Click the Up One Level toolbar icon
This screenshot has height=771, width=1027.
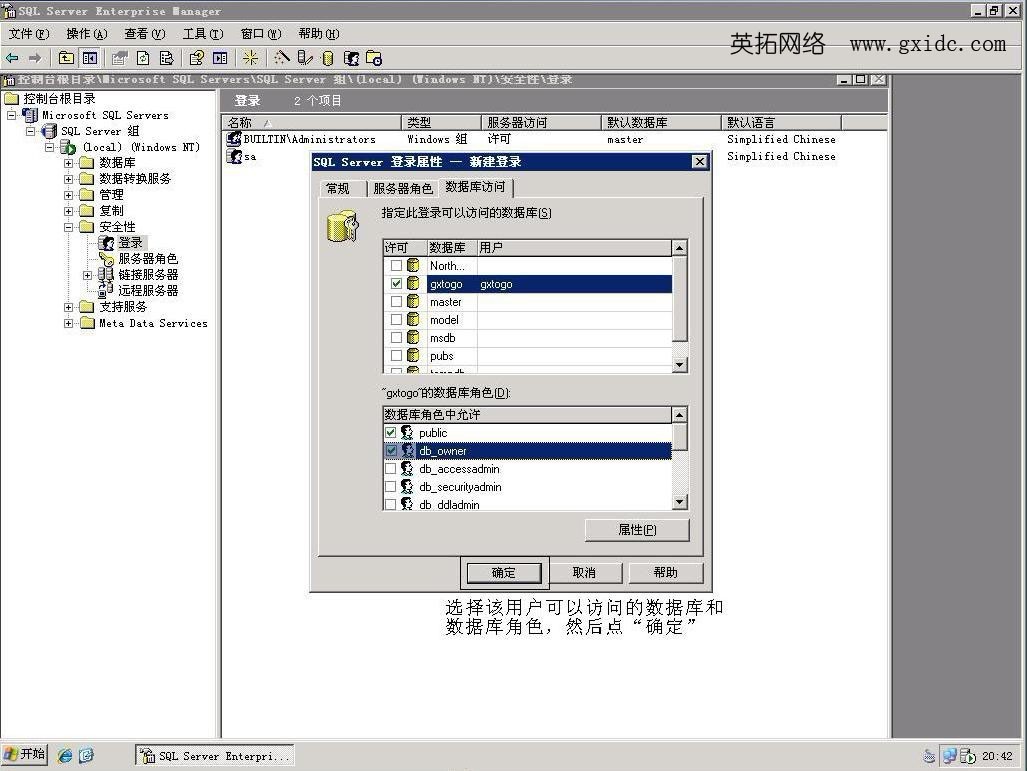[x=66, y=58]
